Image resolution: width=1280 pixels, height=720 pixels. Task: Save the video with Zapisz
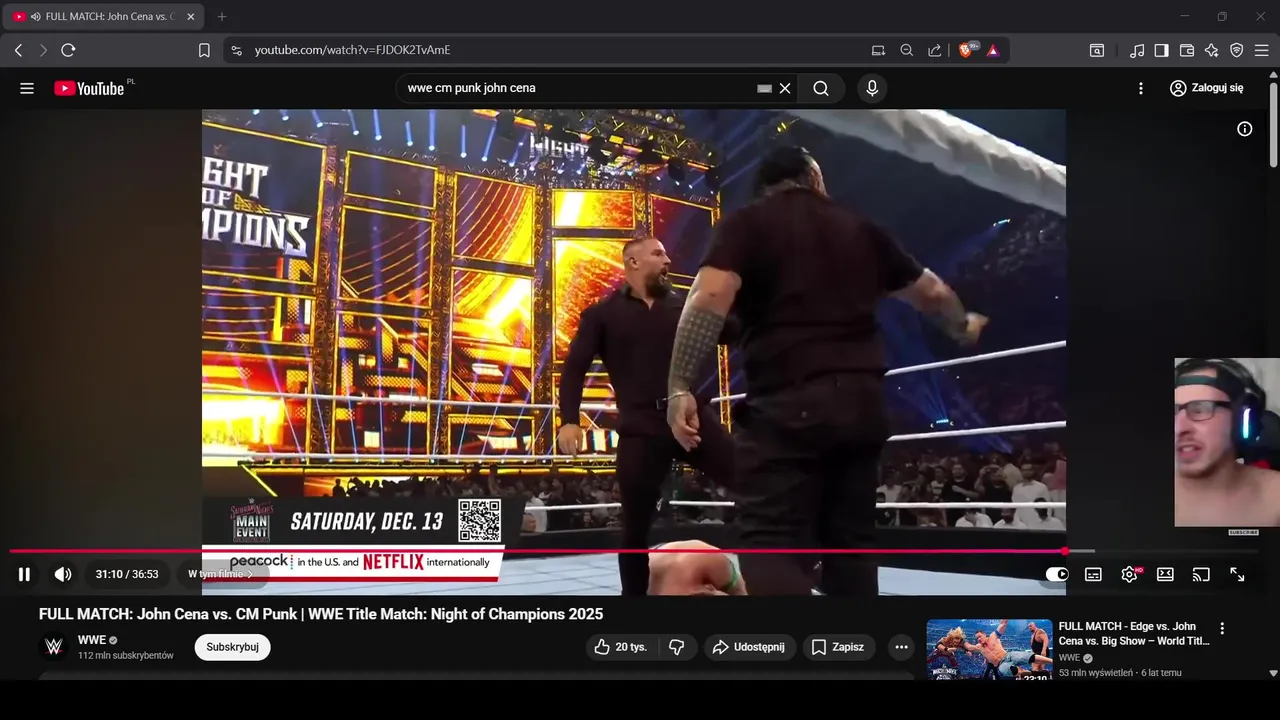838,647
